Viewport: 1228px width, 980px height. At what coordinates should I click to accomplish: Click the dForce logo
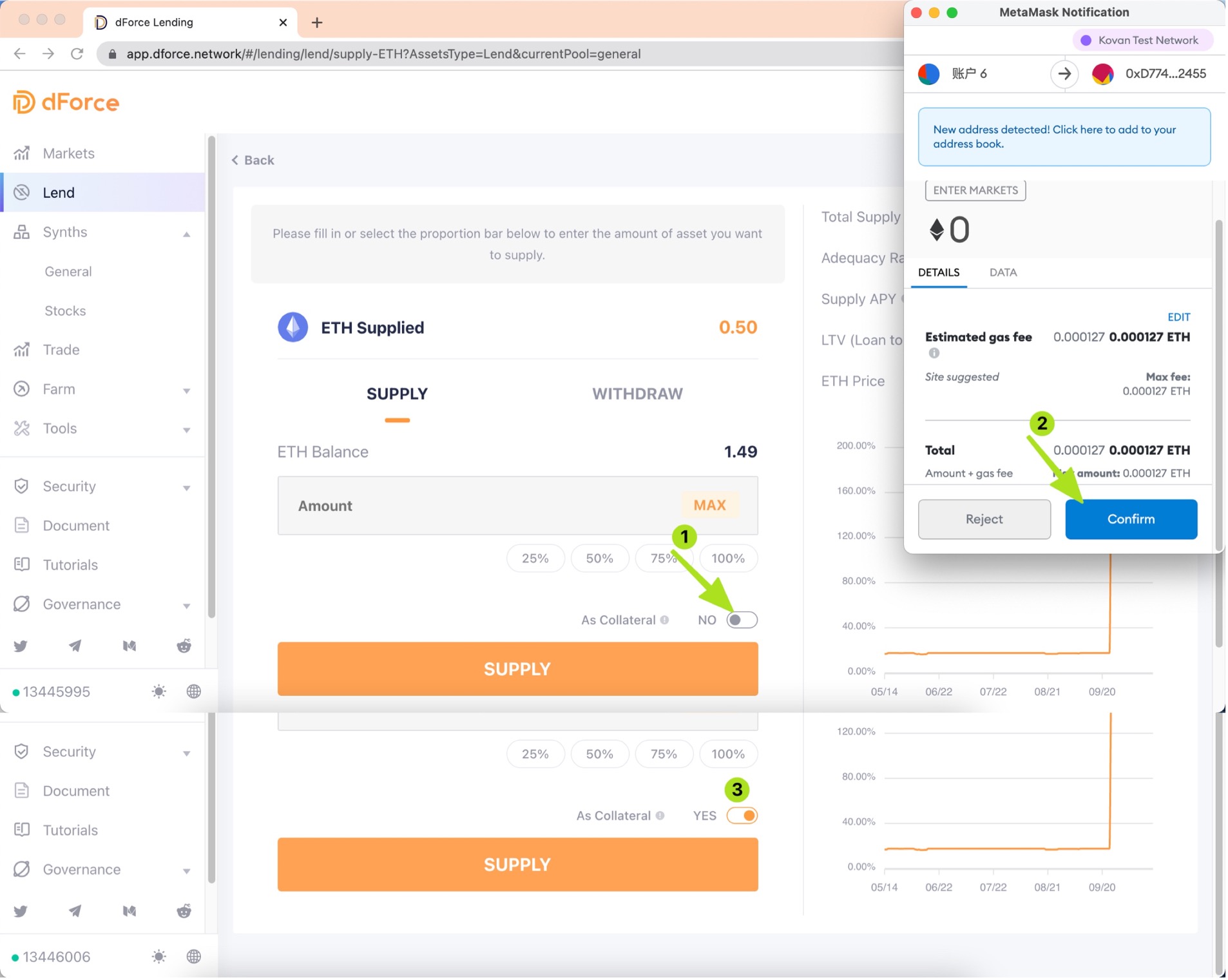coord(66,102)
